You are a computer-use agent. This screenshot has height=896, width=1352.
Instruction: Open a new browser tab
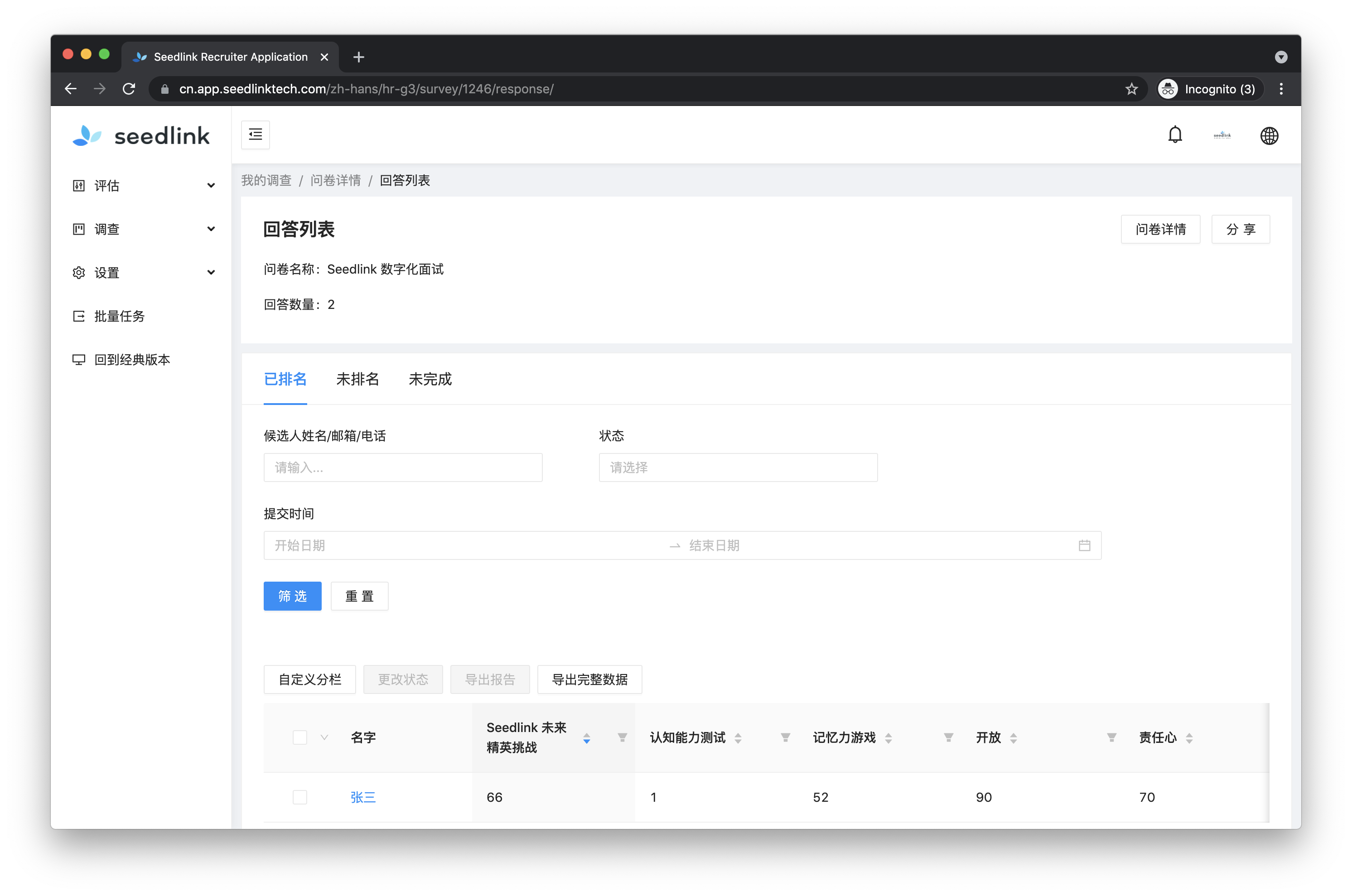pos(358,57)
